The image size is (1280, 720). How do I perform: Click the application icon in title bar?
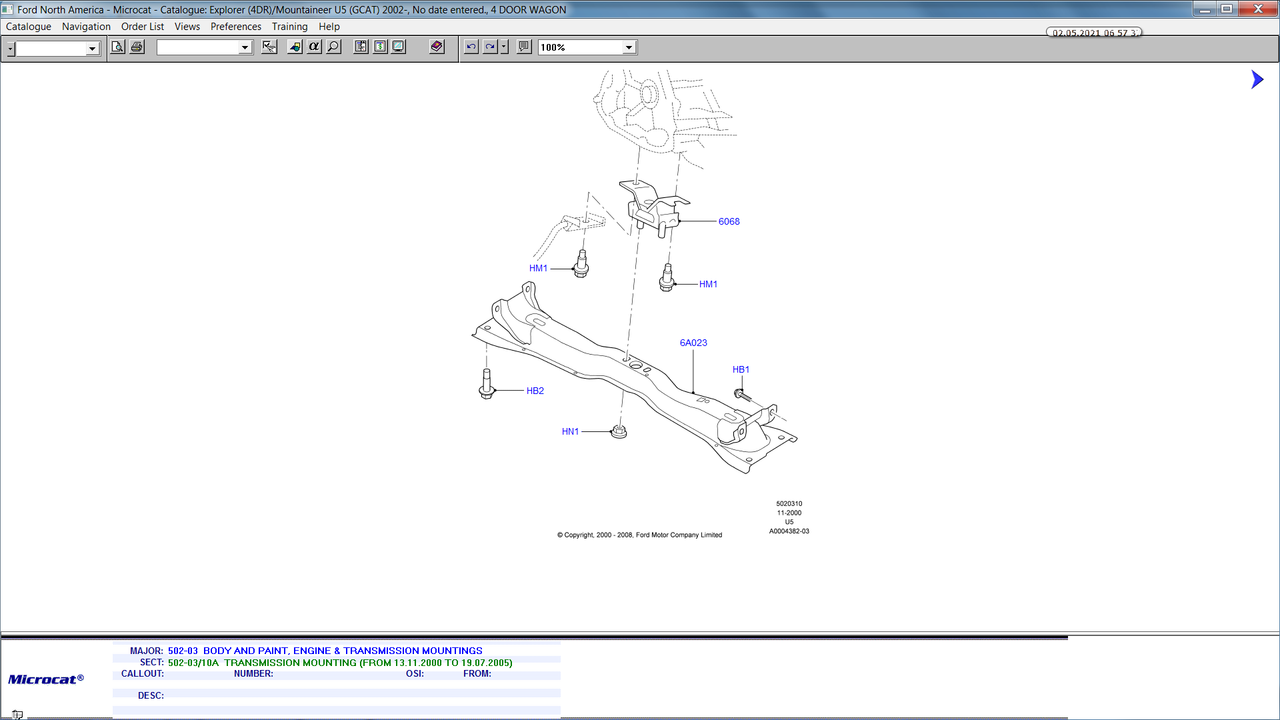(x=8, y=9)
